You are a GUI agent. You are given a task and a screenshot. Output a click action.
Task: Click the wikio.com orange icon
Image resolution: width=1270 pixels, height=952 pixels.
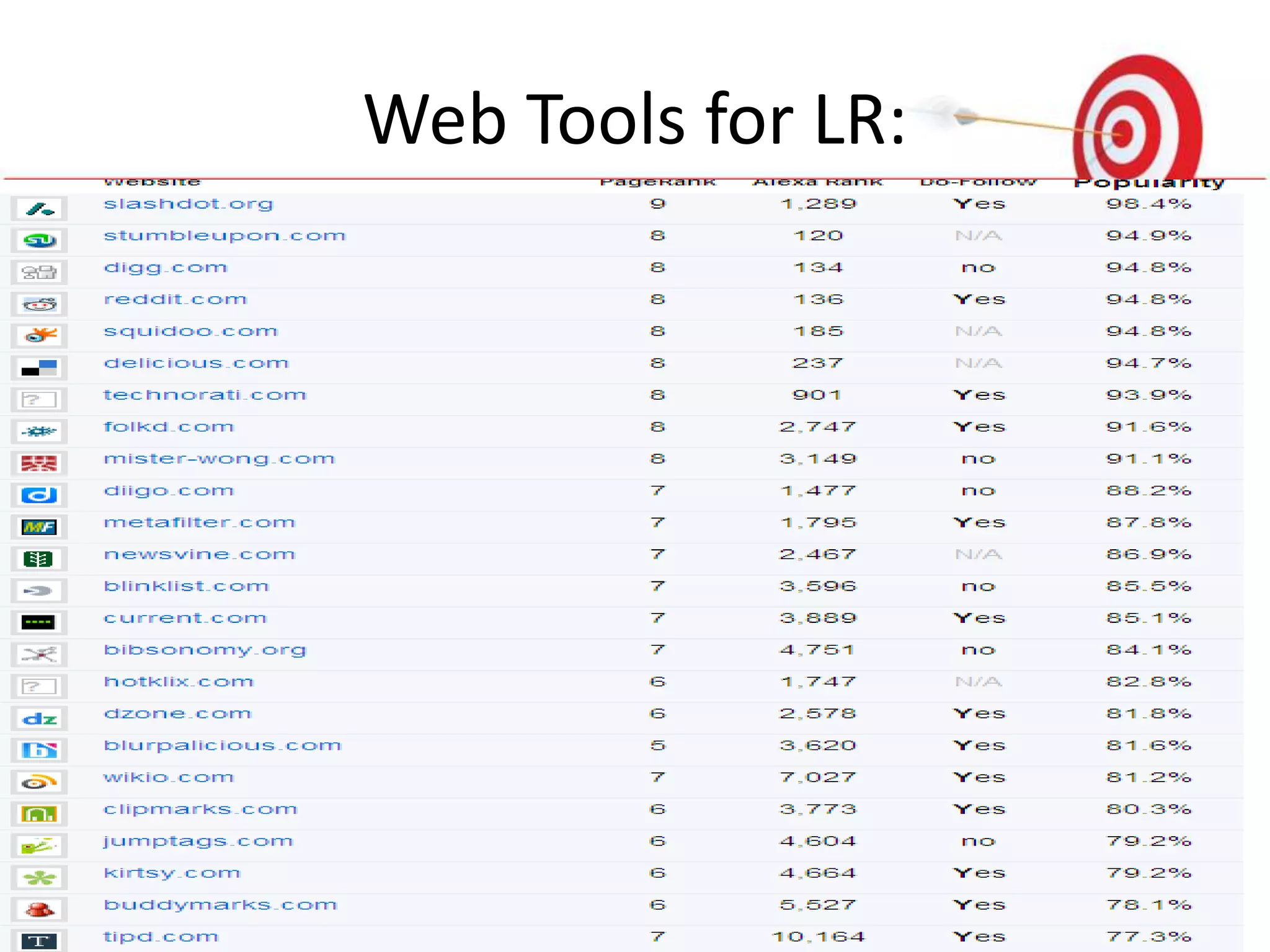[x=39, y=782]
